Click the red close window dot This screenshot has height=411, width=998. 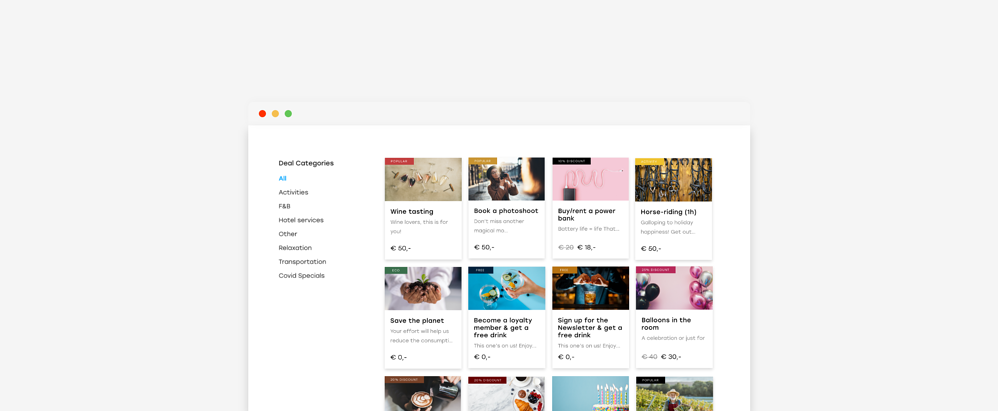pyautogui.click(x=262, y=114)
